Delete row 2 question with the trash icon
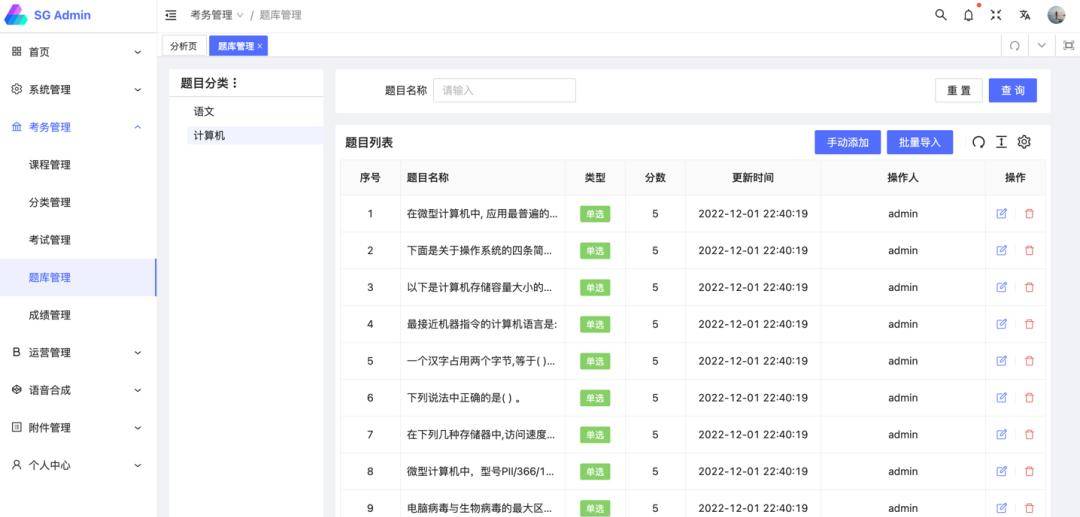 pyautogui.click(x=1029, y=251)
